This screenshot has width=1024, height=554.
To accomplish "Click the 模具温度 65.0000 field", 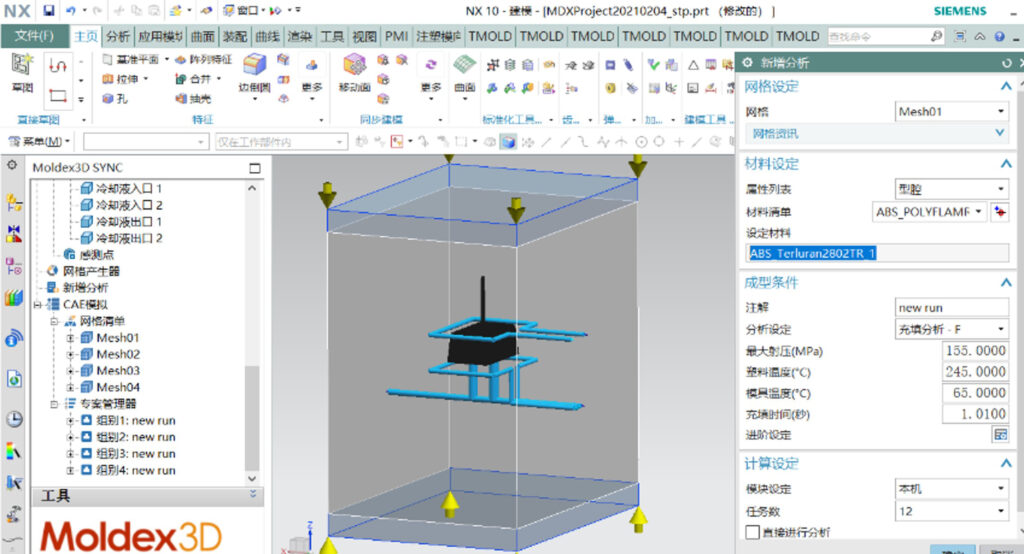I will pos(976,393).
